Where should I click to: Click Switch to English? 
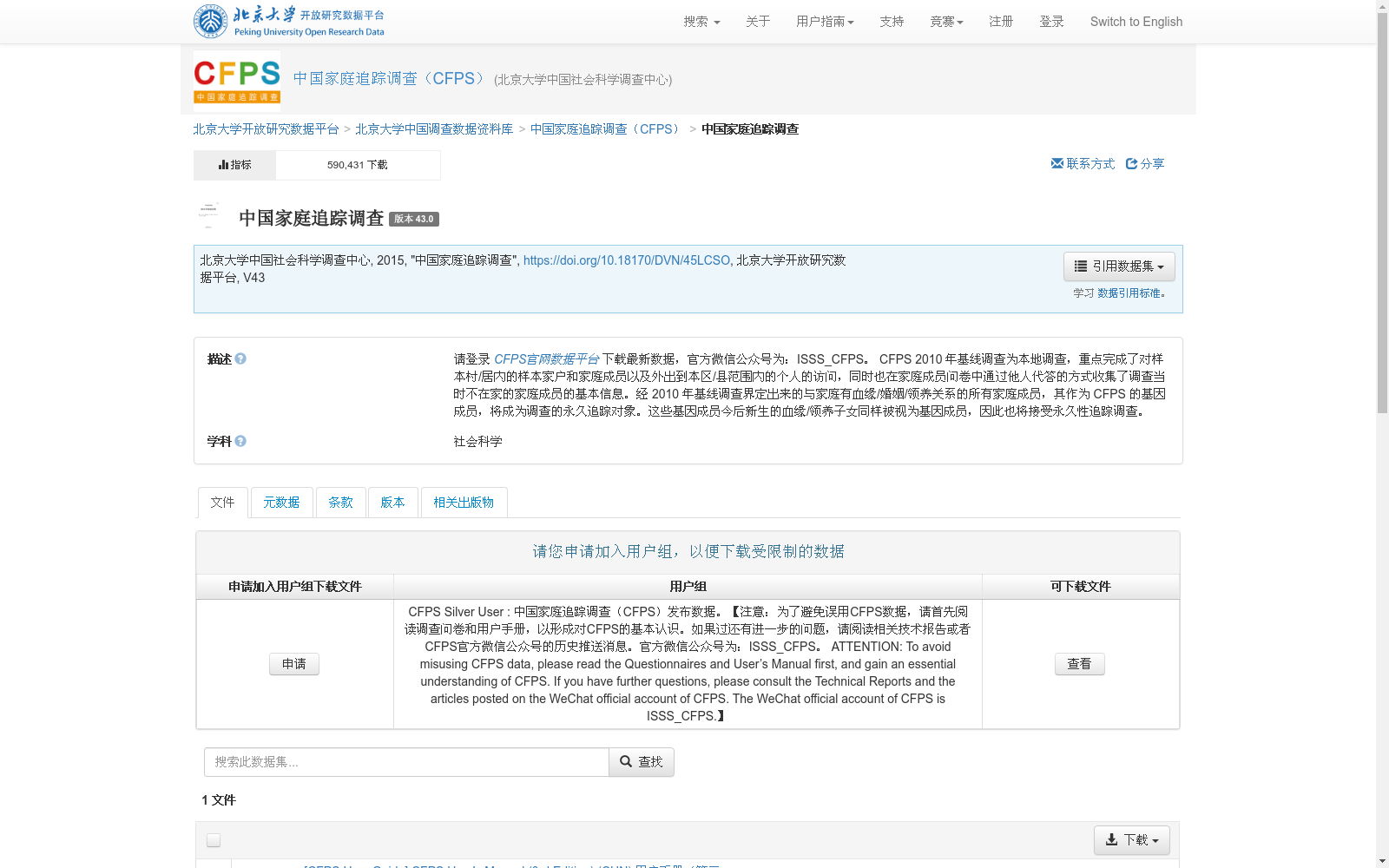pyautogui.click(x=1136, y=22)
